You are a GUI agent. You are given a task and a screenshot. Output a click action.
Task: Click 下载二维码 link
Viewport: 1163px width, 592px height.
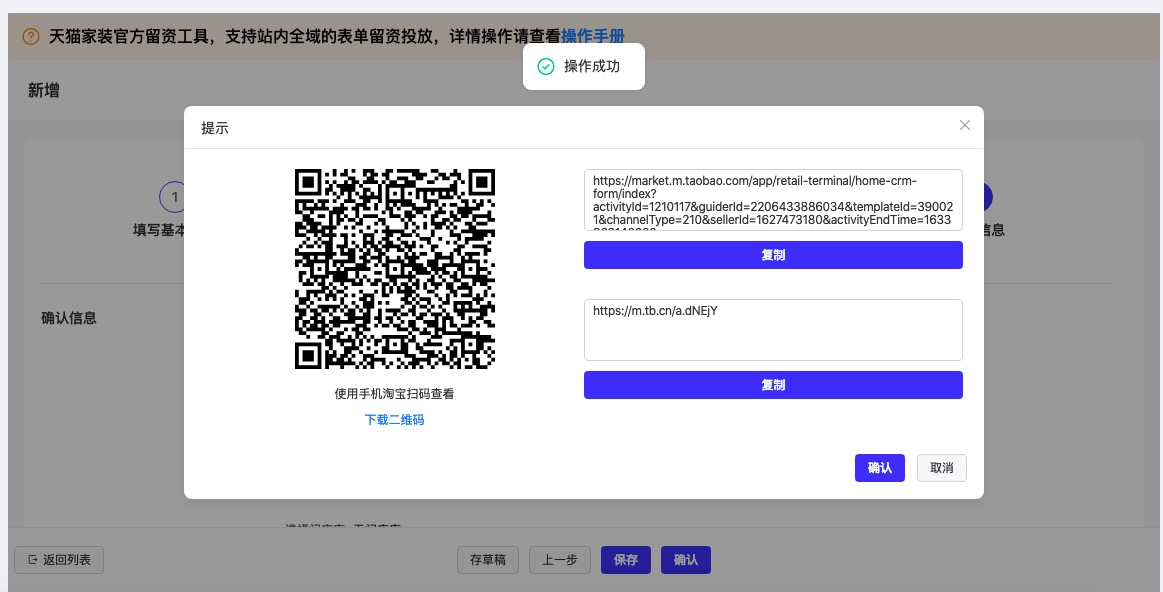[395, 420]
